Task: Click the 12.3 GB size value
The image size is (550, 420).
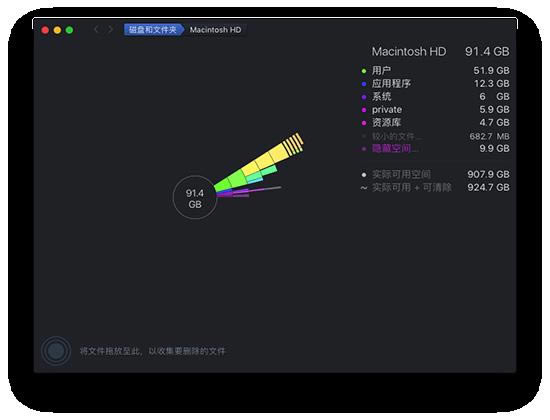Action: click(491, 84)
